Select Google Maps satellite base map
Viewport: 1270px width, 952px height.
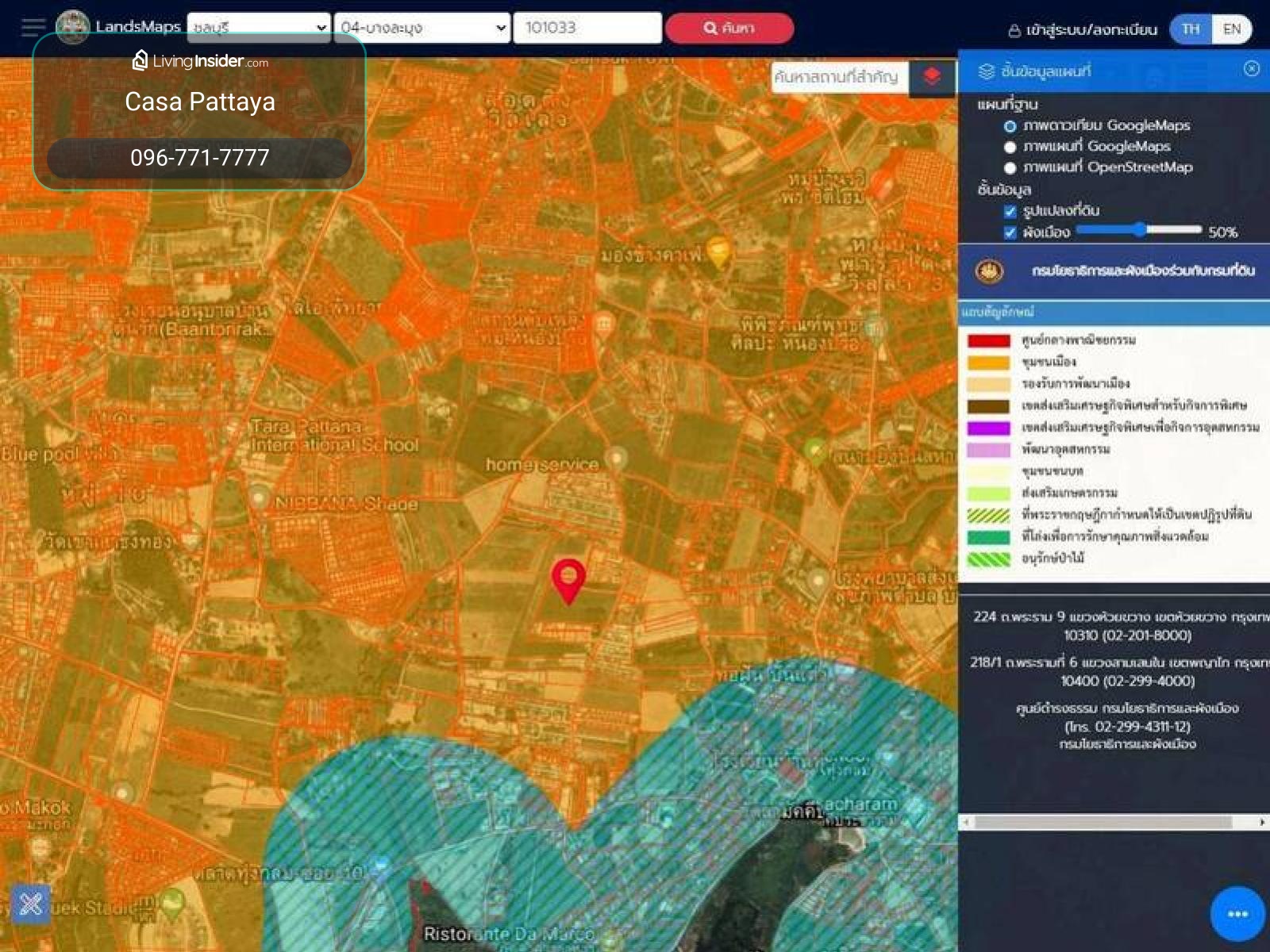pos(1010,126)
